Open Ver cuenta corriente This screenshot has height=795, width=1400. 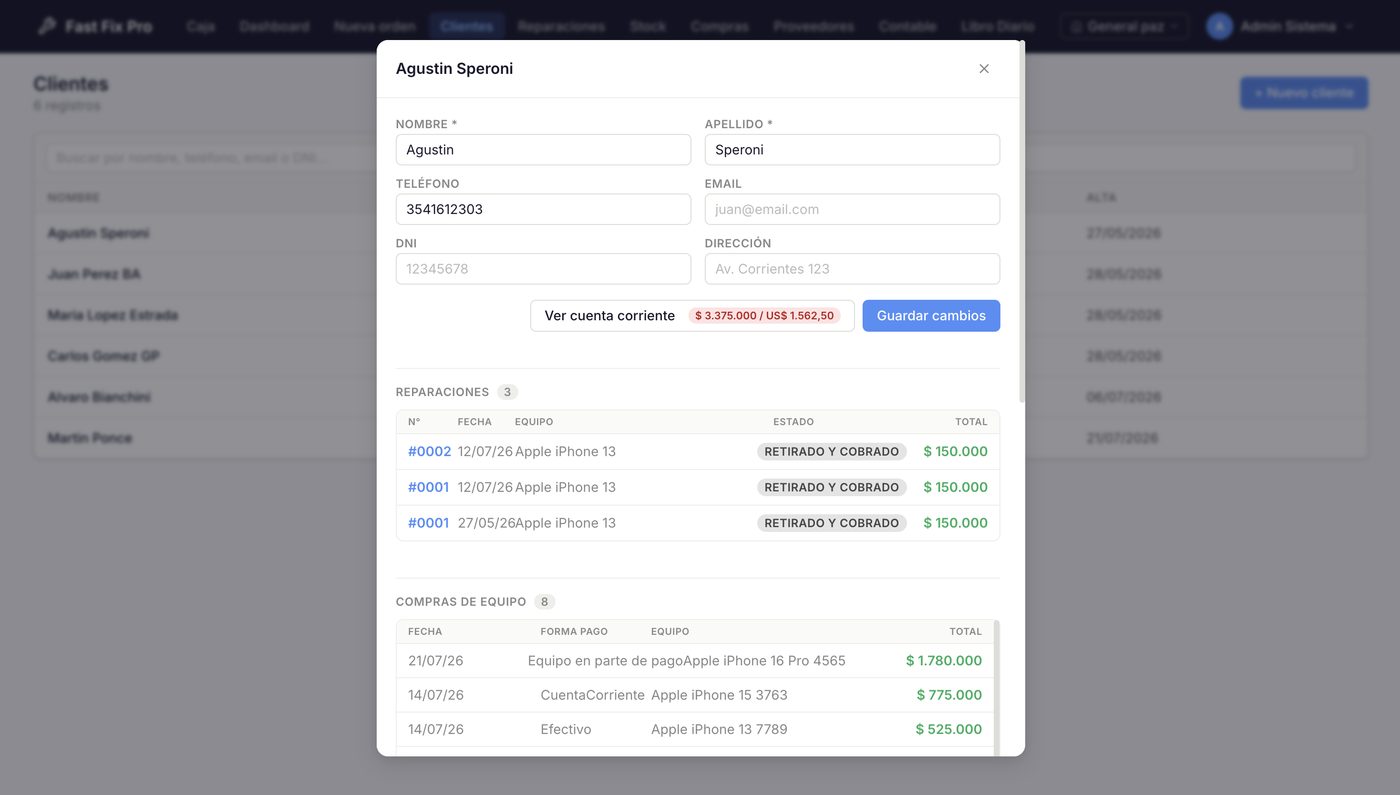(x=692, y=315)
